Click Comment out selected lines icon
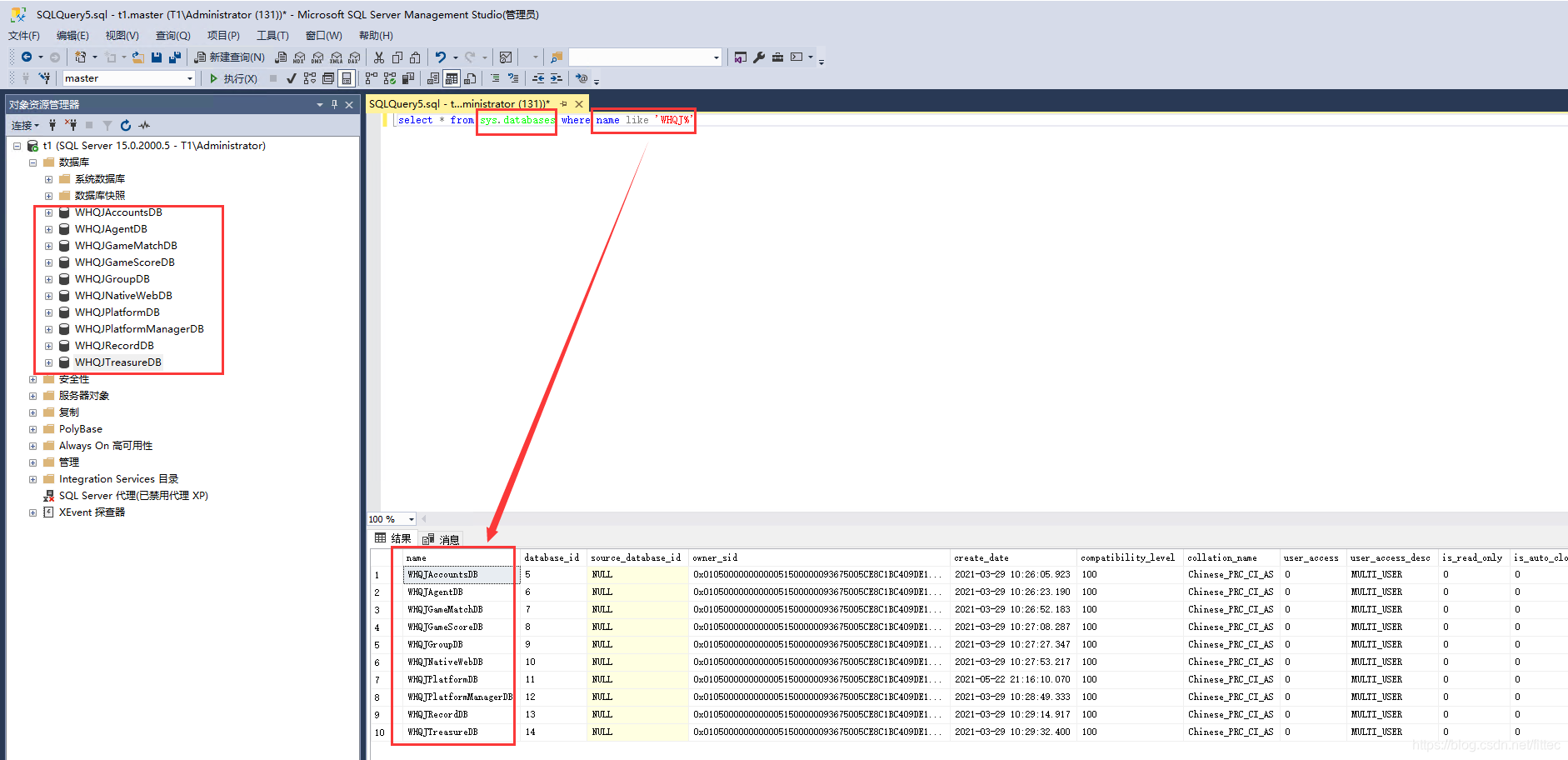Viewport: 1568px width, 760px height. click(x=495, y=78)
